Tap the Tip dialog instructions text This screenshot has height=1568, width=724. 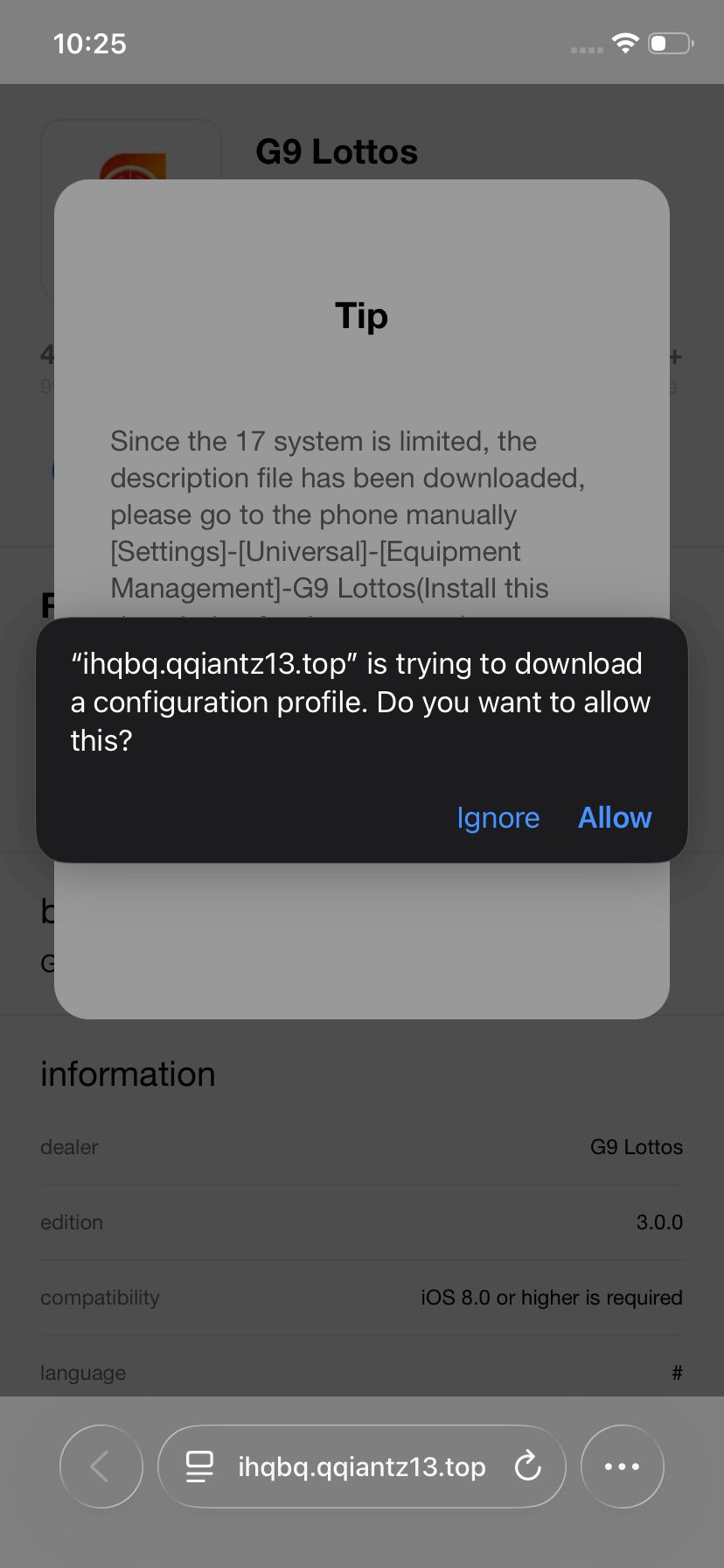(x=348, y=514)
